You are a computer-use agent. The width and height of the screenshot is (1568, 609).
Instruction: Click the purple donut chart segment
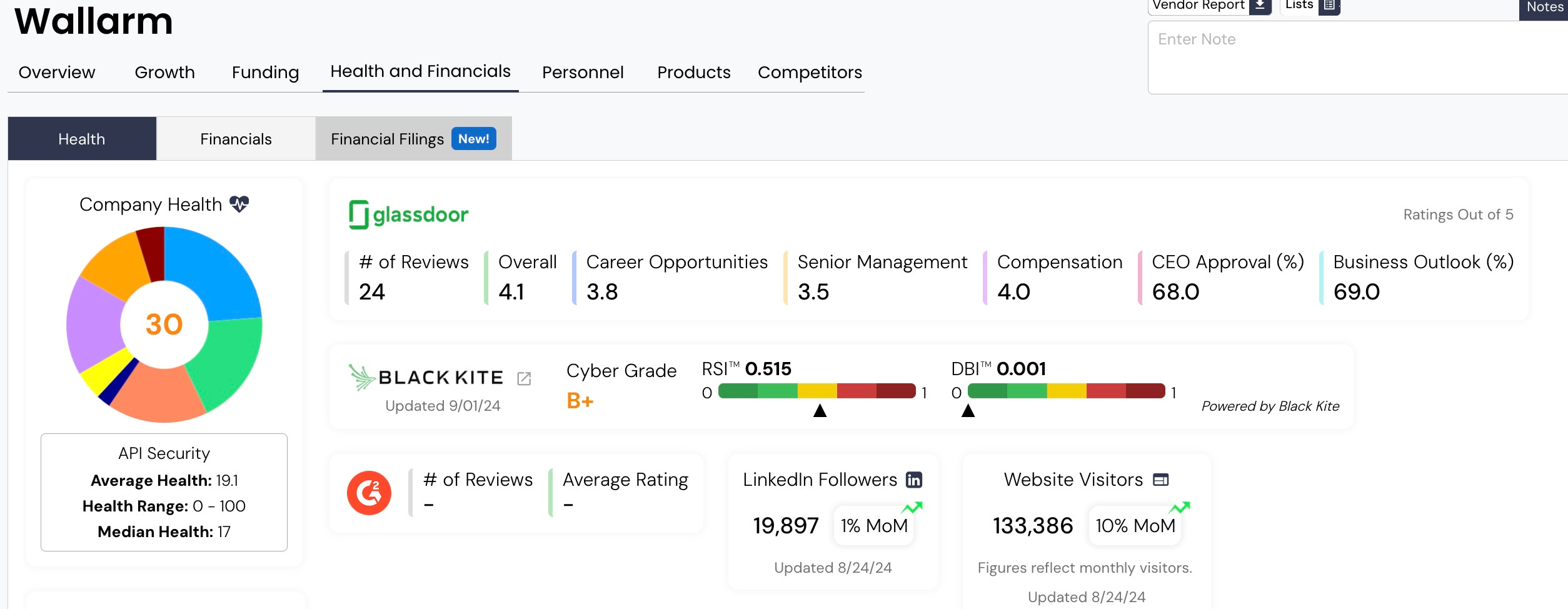[95, 325]
